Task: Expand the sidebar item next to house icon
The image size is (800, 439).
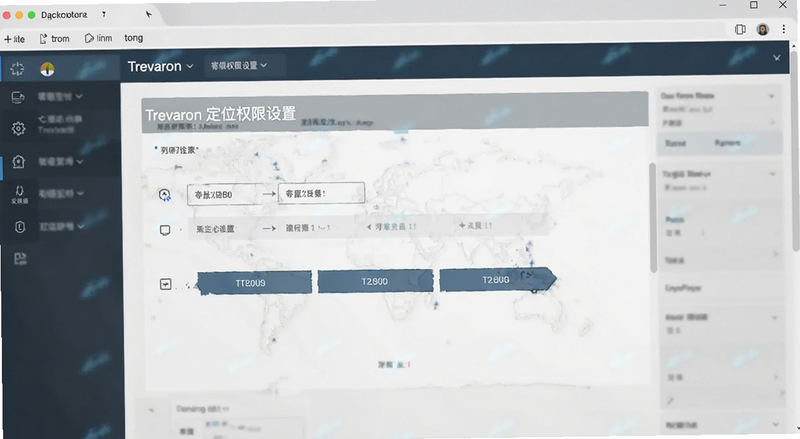Action: pos(80,161)
